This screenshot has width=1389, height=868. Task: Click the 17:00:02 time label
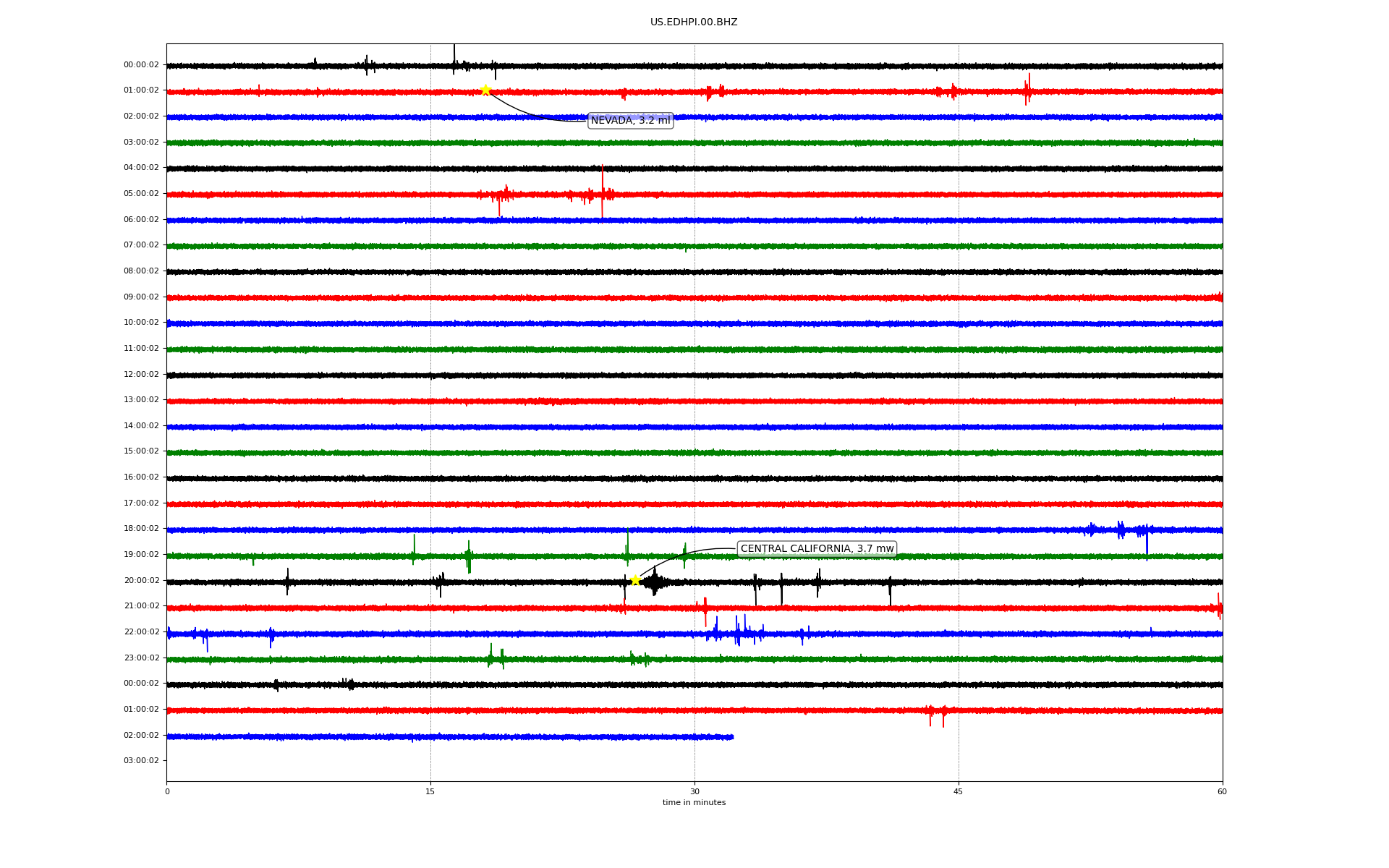[x=141, y=503]
